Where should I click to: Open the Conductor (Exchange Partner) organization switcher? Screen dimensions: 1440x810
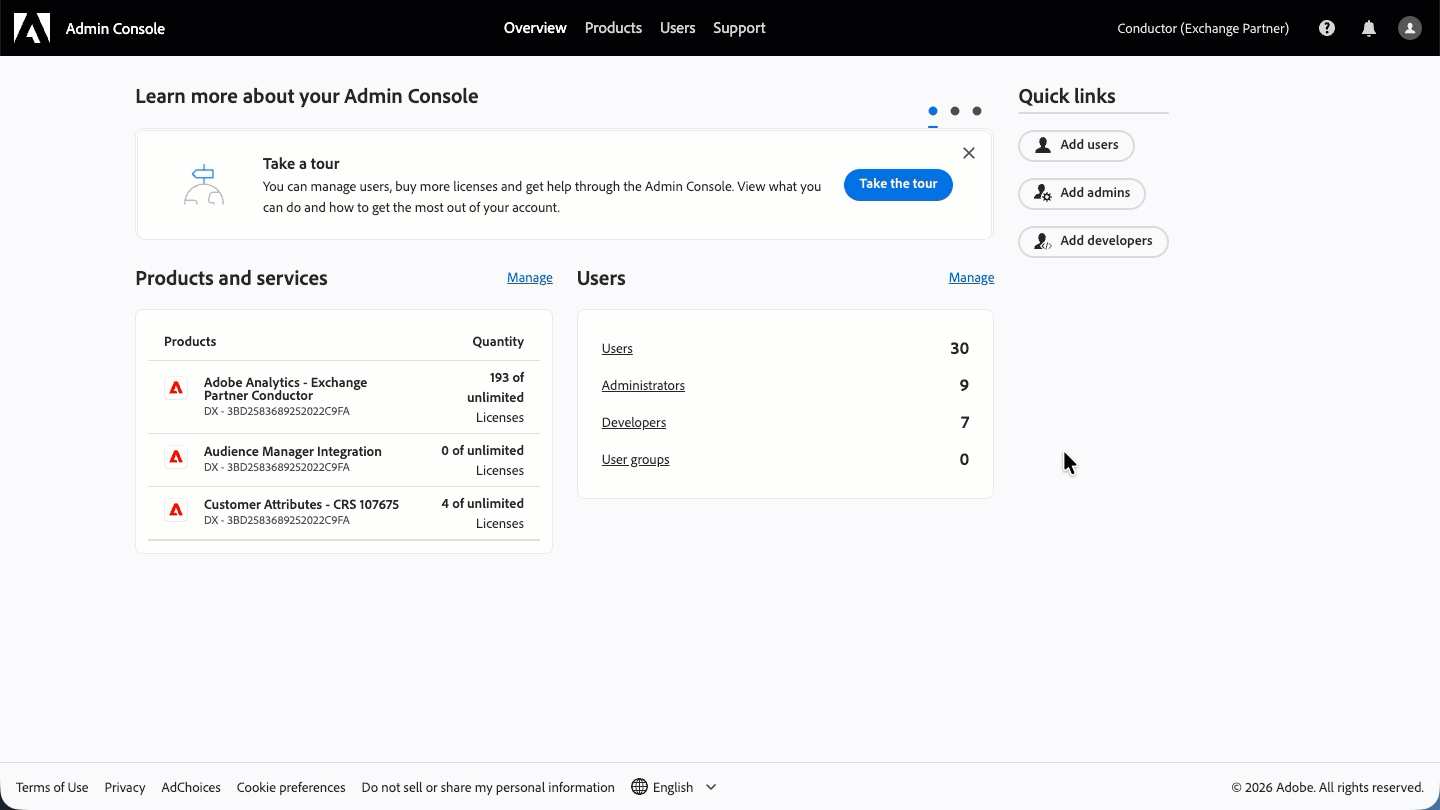pyautogui.click(x=1203, y=28)
